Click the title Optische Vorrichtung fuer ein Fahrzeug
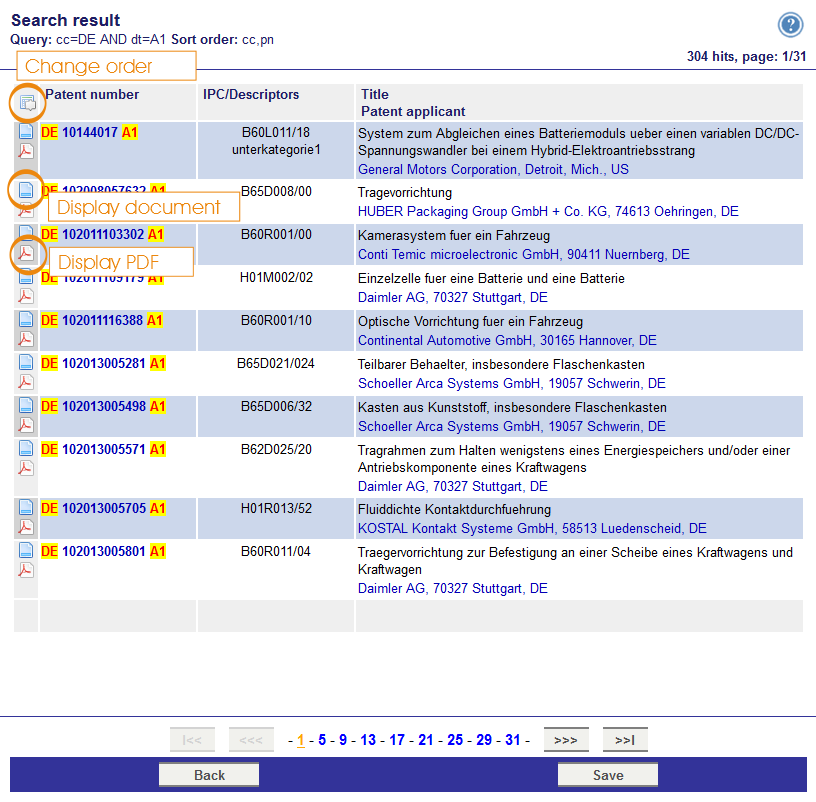Screen dimensions: 816x802 click(x=470, y=322)
